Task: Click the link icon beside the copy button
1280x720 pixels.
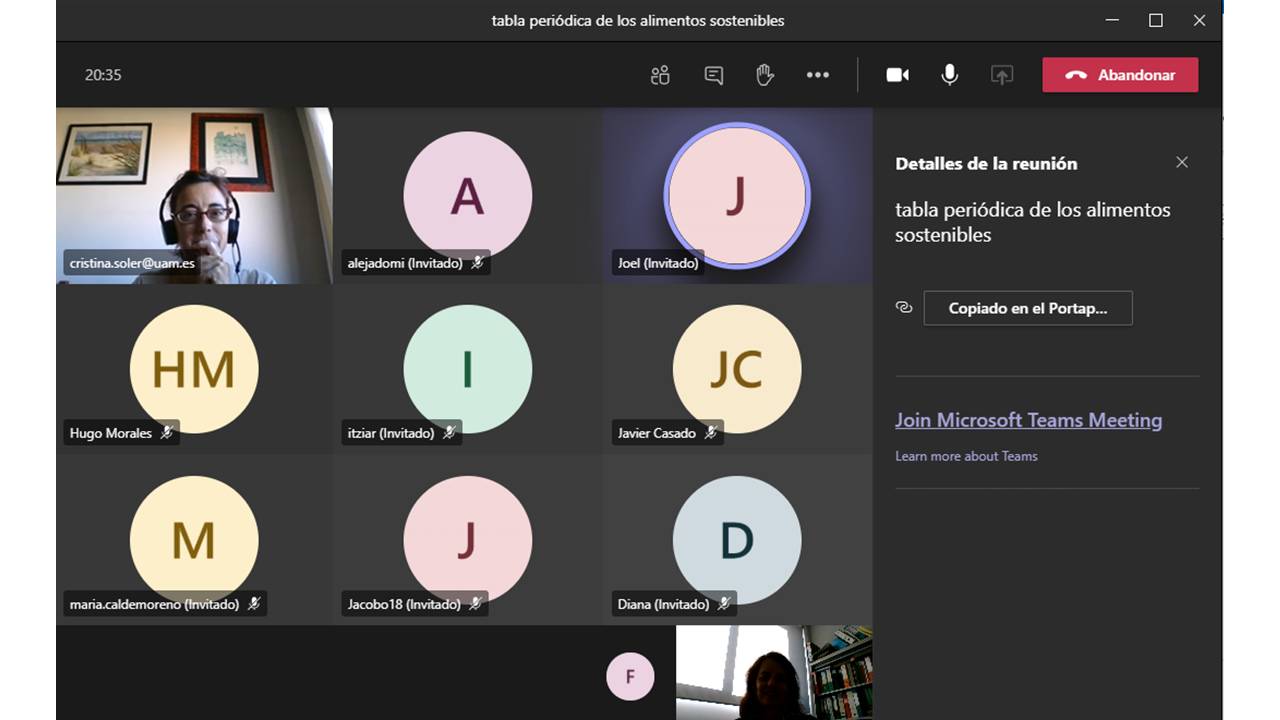Action: [x=904, y=308]
